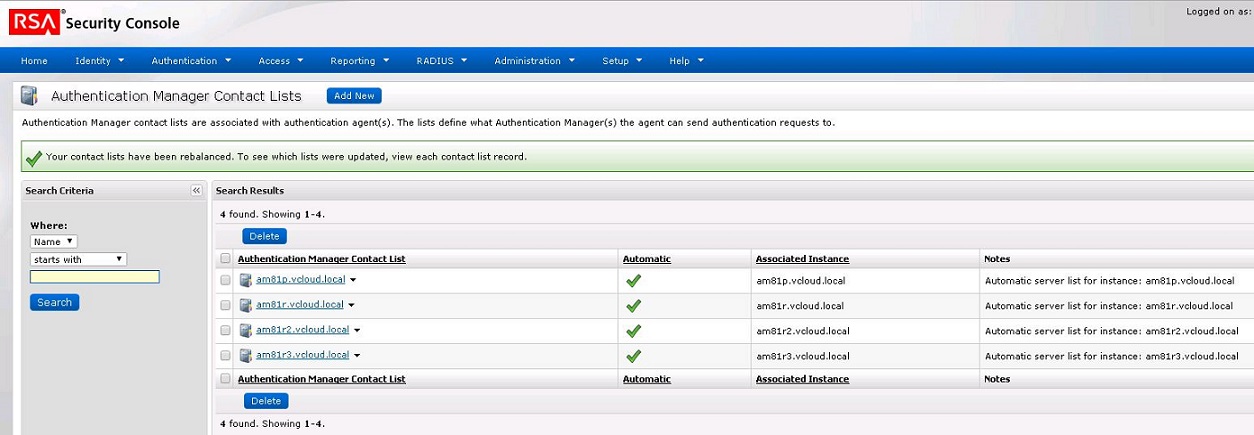Click the server icon next to am81r.vcloud.local
This screenshot has width=1254, height=435.
(x=246, y=306)
